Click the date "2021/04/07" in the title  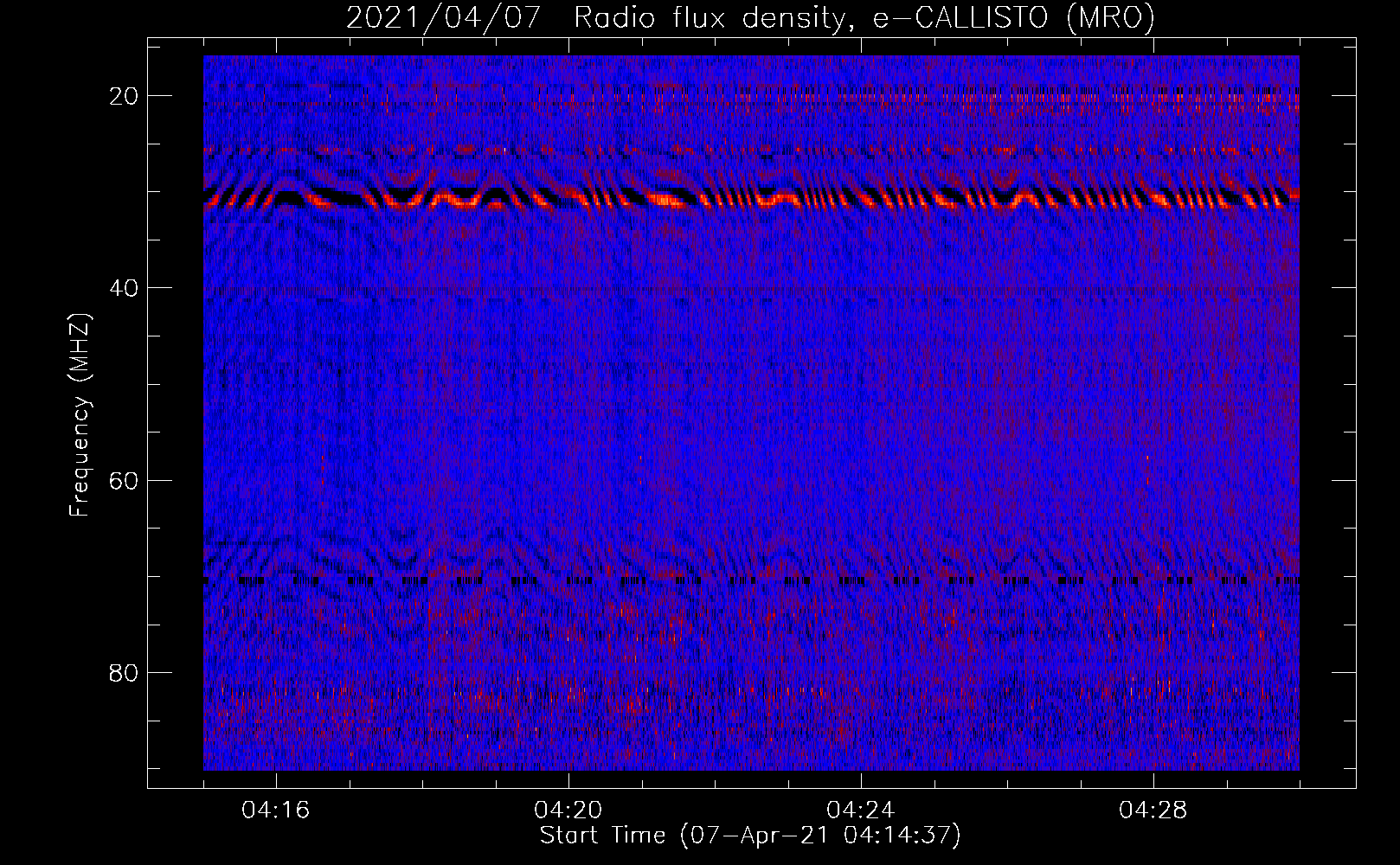coord(443,18)
